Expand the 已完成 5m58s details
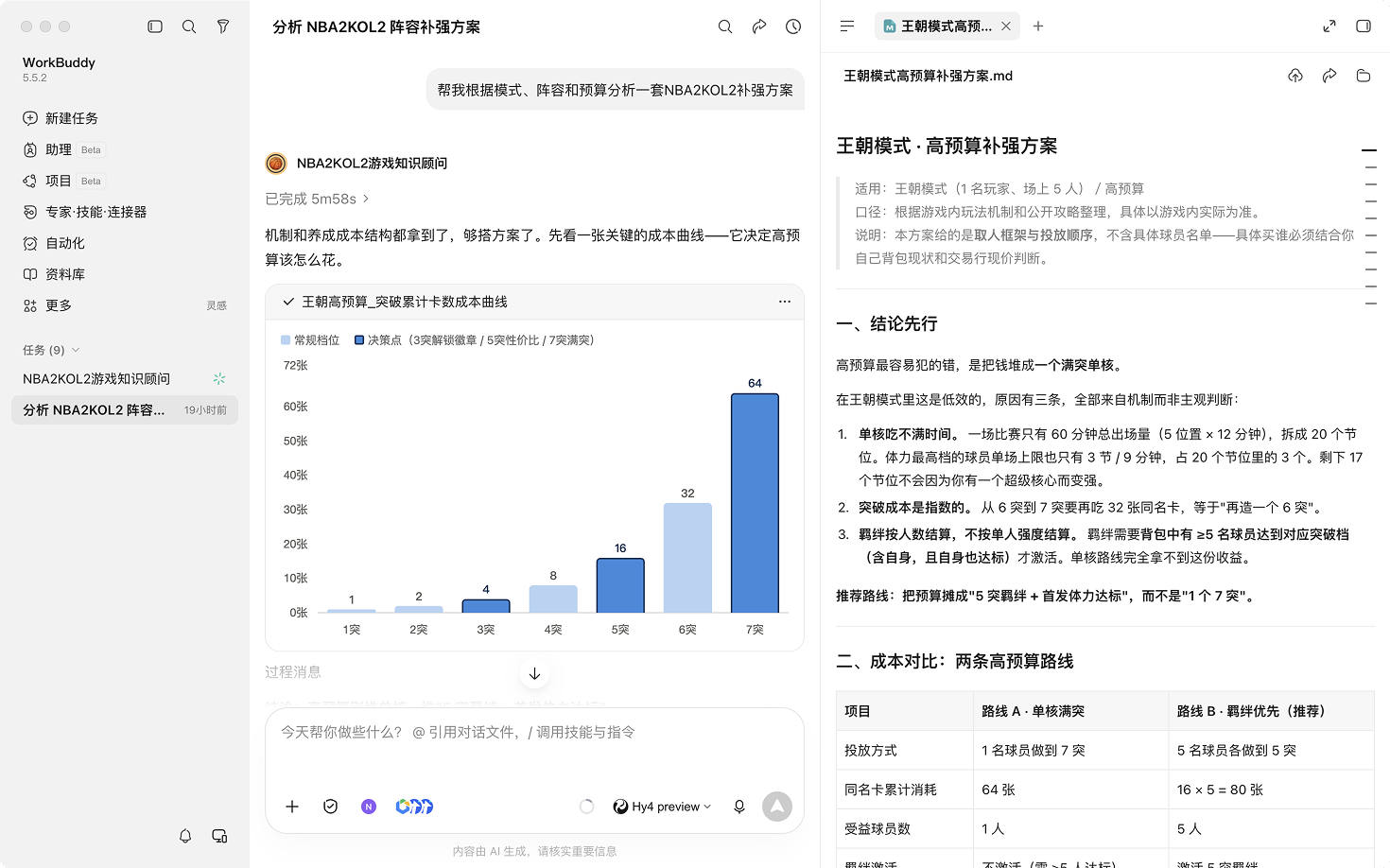The image size is (1390, 868). 317,199
